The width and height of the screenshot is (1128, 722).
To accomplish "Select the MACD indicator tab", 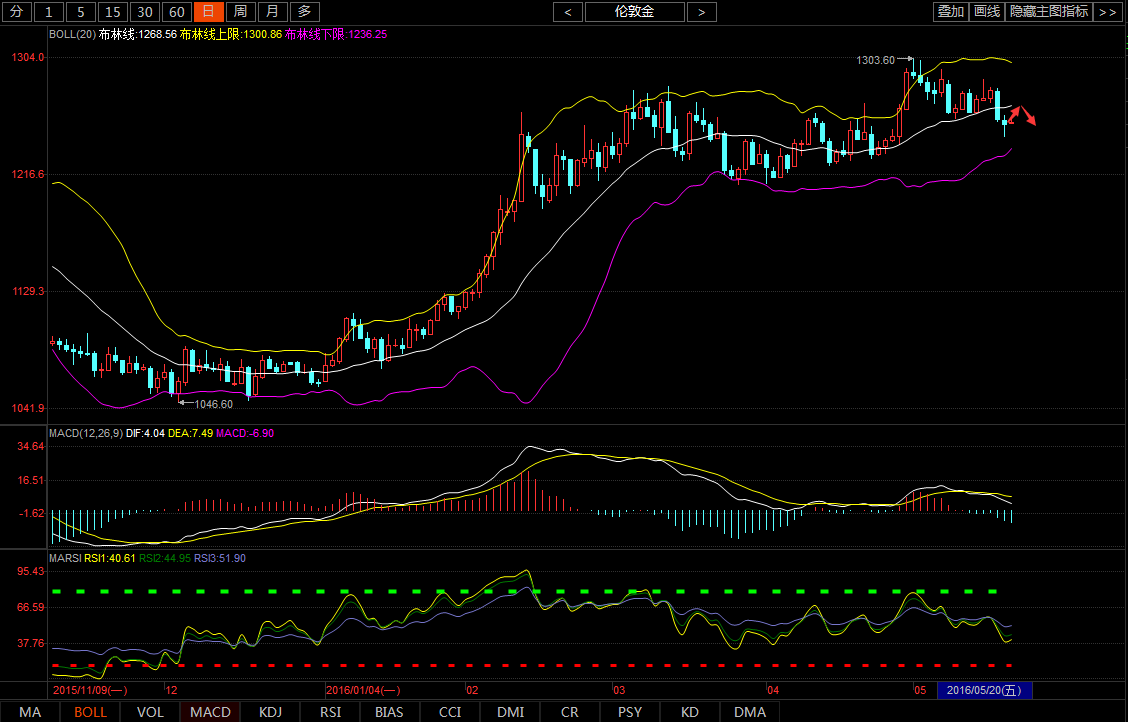I will pos(210,712).
